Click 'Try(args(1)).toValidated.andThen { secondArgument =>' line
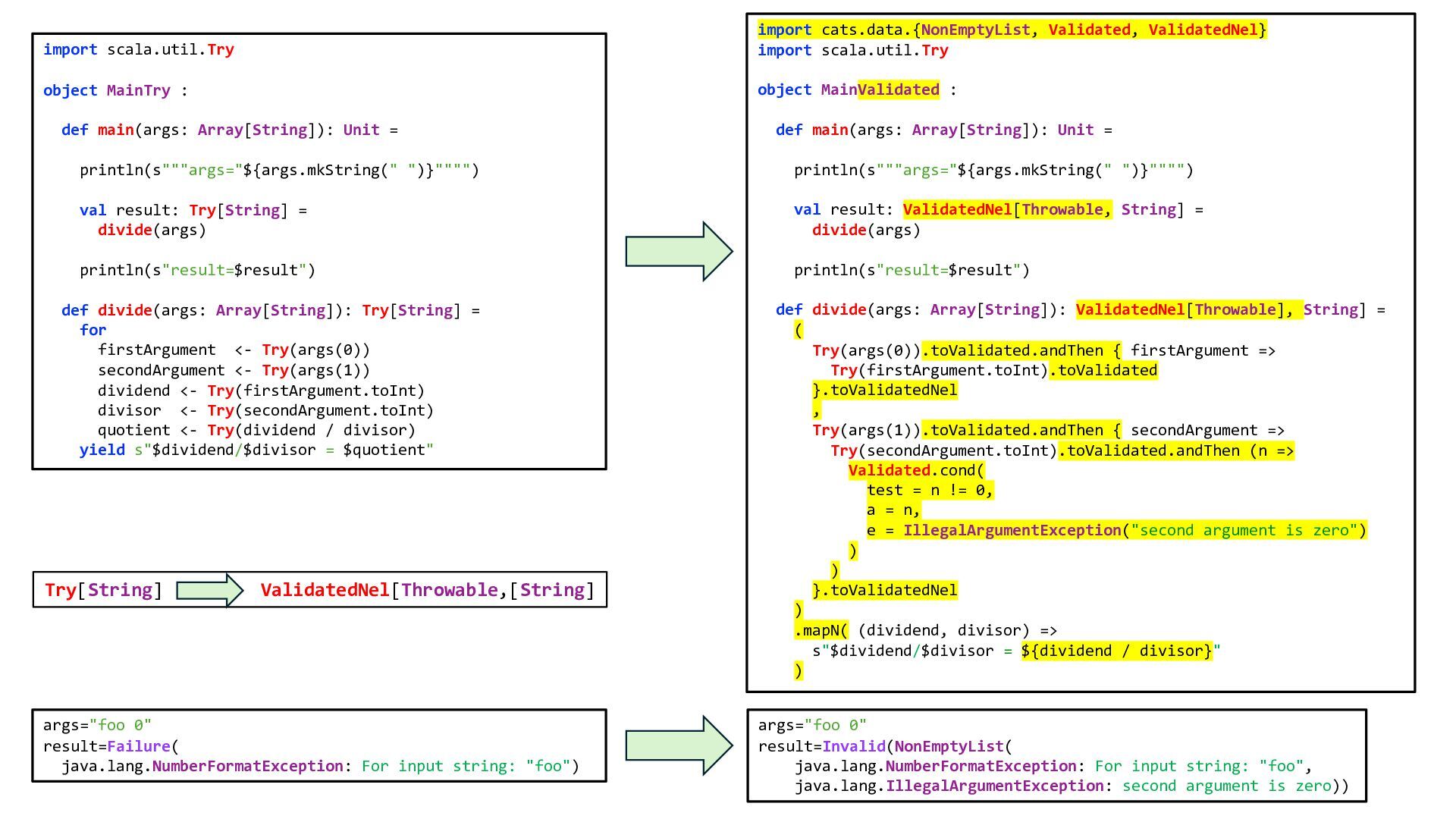 tap(1049, 430)
